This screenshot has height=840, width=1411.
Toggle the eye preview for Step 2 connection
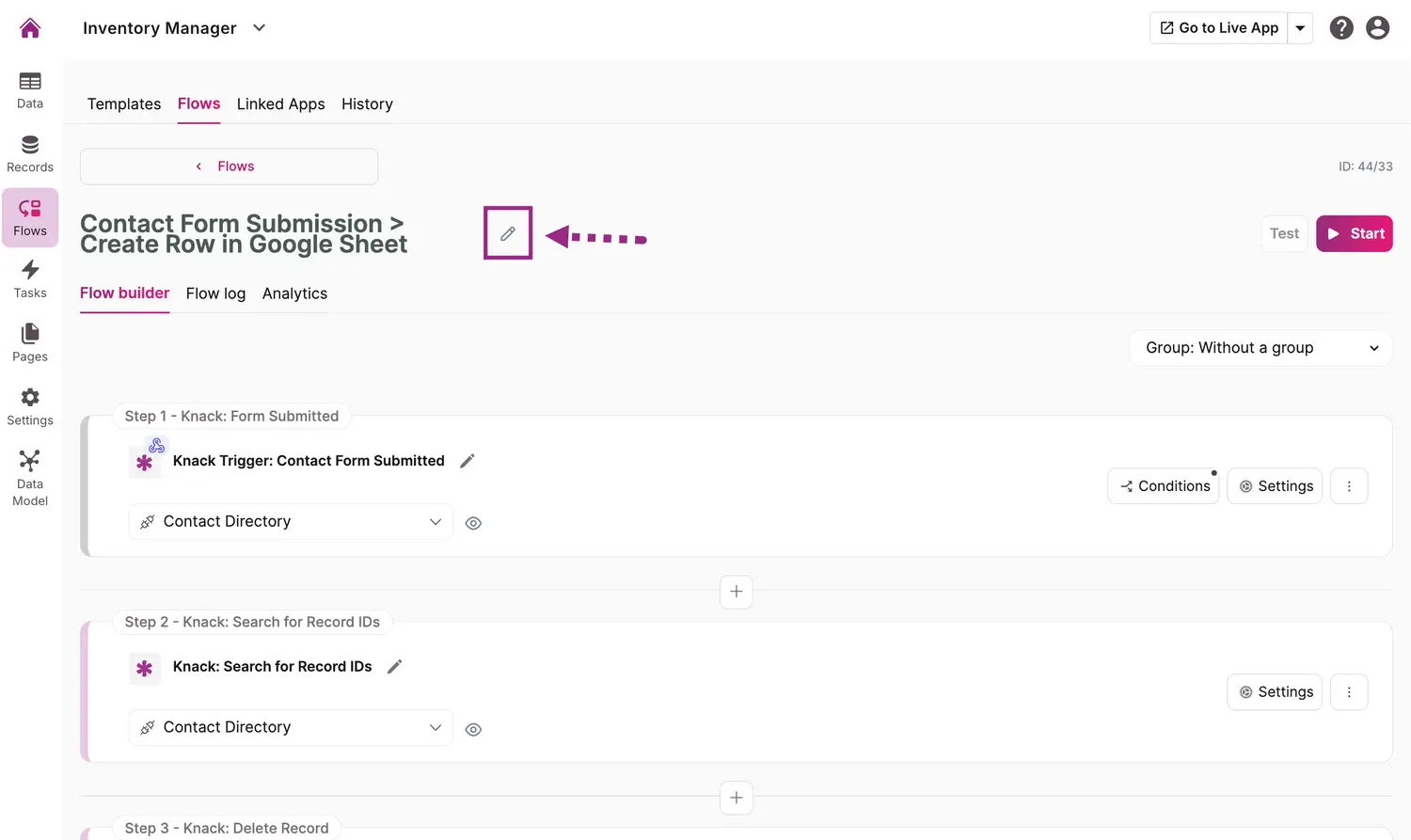pyautogui.click(x=473, y=730)
